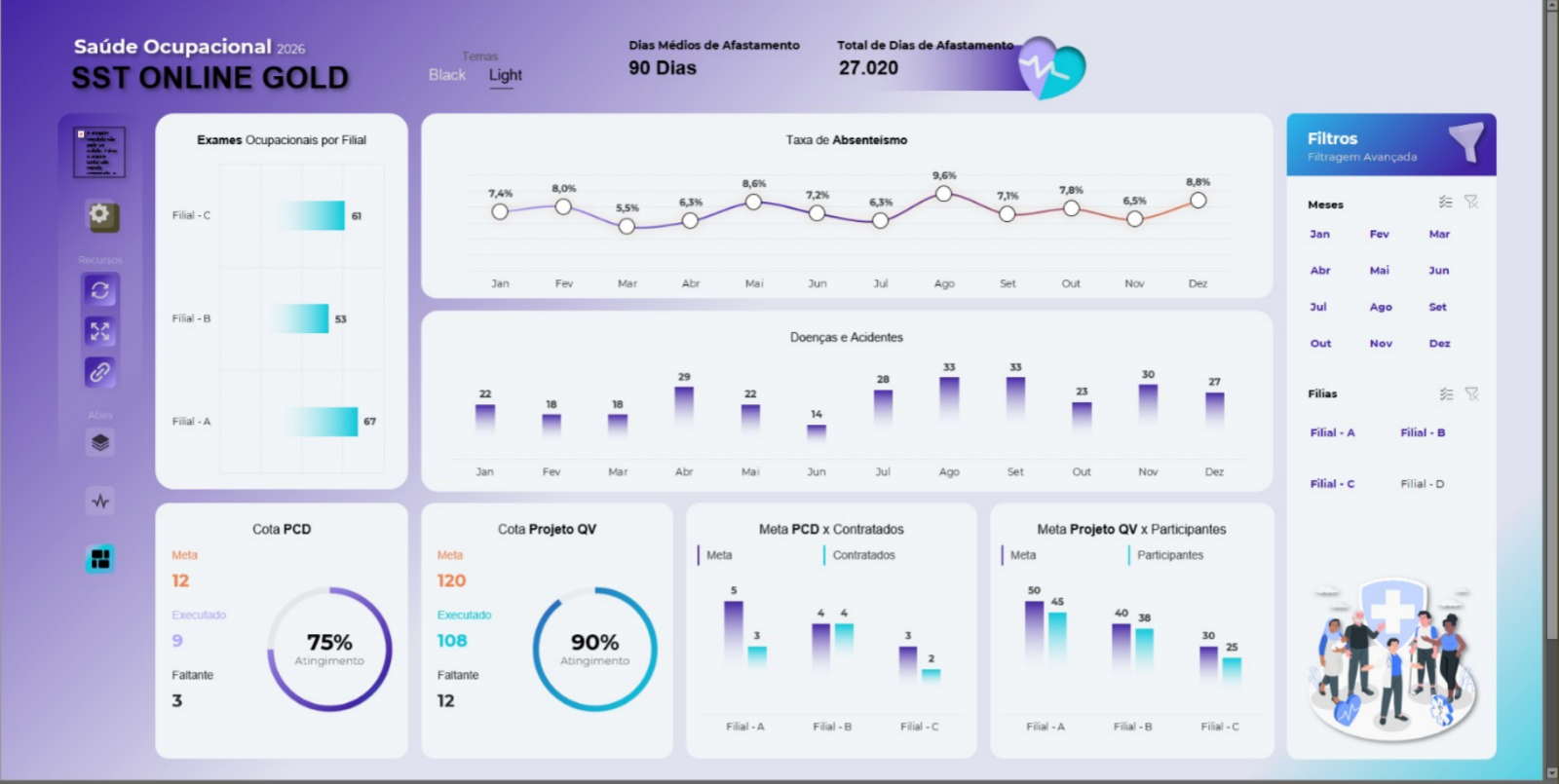Clear the Meses filter with funnel icon
The height and width of the screenshot is (784, 1559).
coord(1471,202)
